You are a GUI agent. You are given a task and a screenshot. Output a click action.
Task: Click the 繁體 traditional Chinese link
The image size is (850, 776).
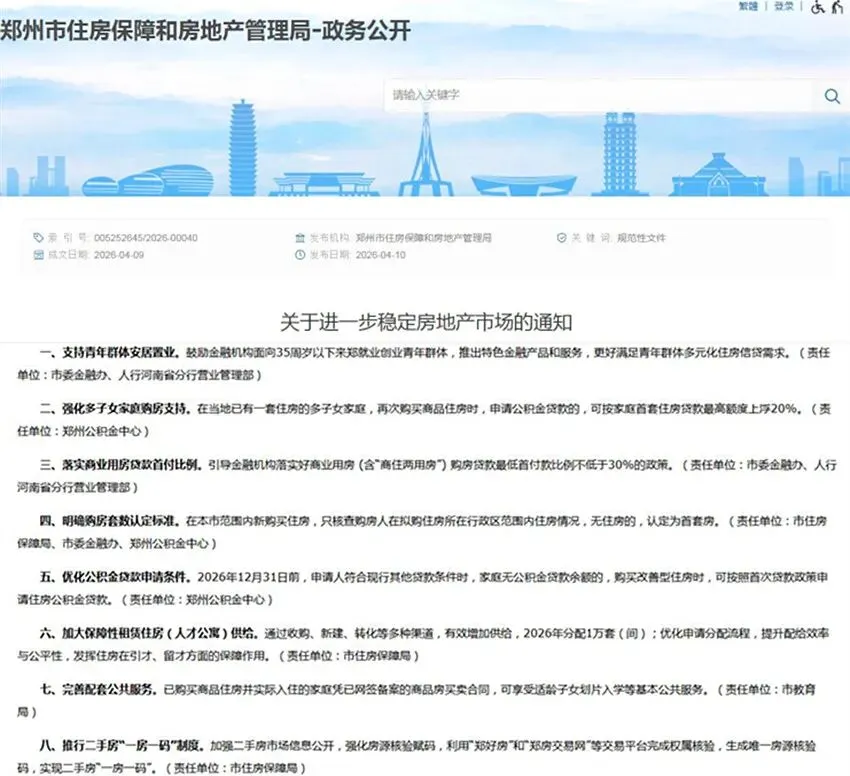click(x=748, y=6)
